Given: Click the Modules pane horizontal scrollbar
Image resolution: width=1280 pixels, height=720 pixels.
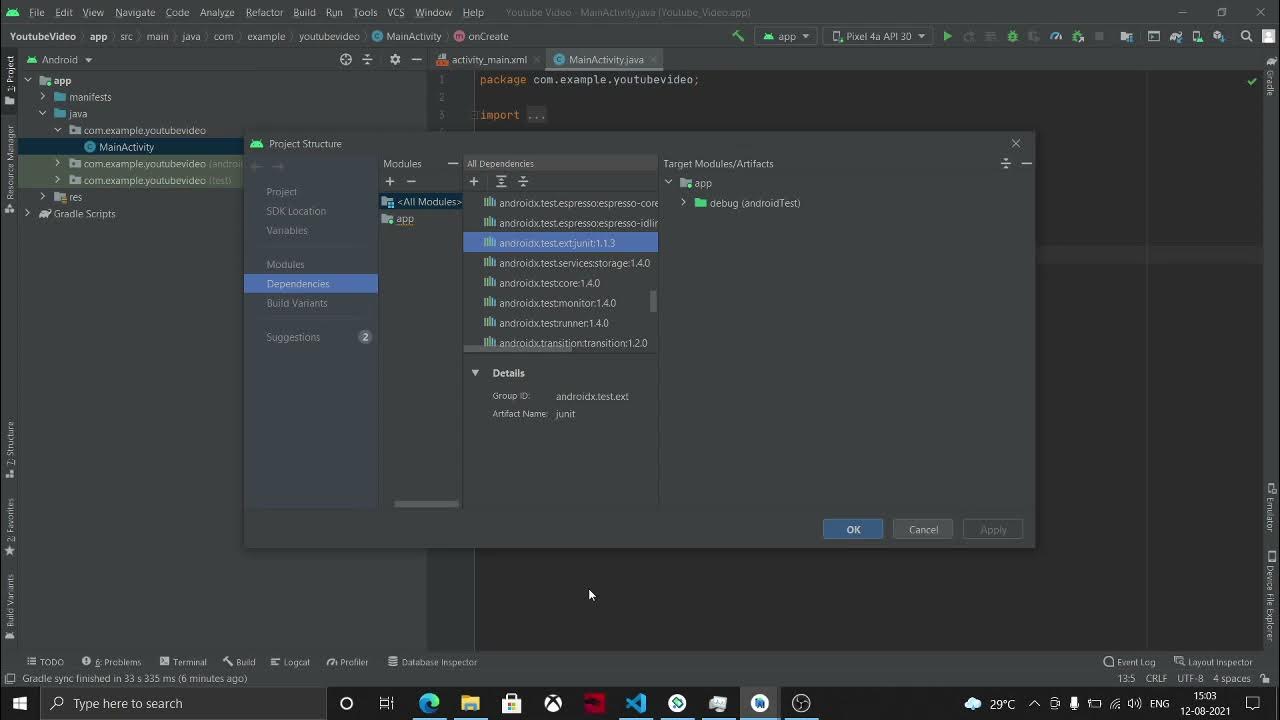Looking at the screenshot, I should (426, 504).
